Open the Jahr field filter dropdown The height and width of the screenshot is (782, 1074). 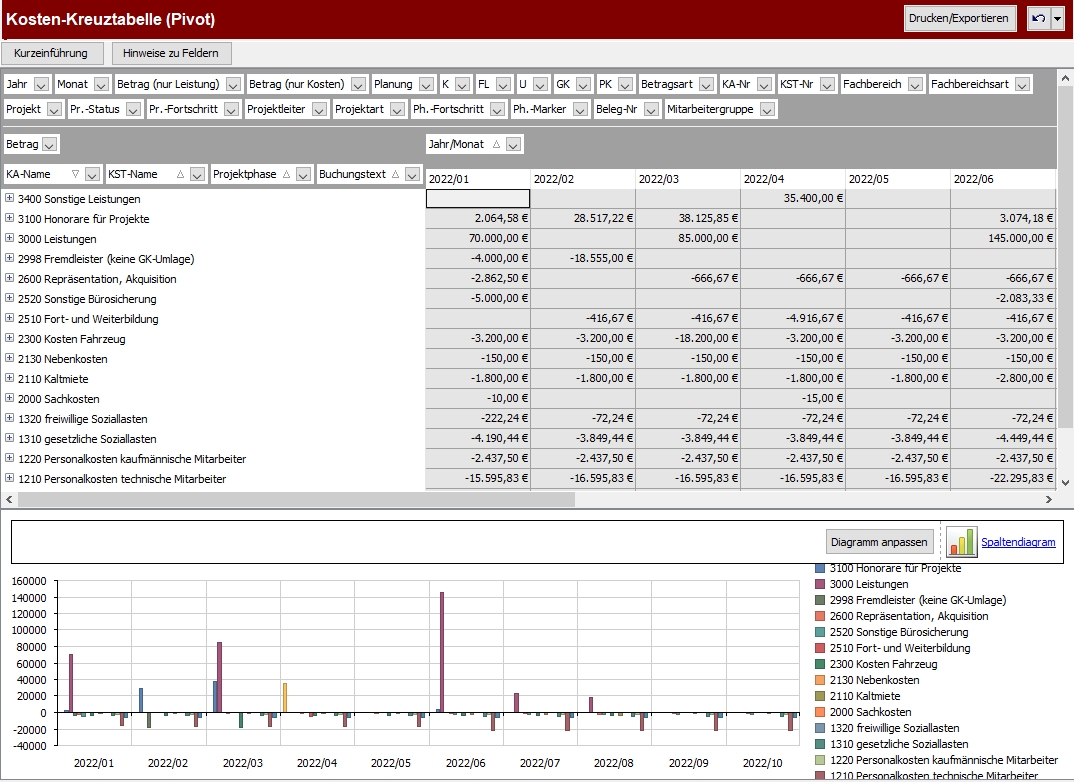click(41, 85)
